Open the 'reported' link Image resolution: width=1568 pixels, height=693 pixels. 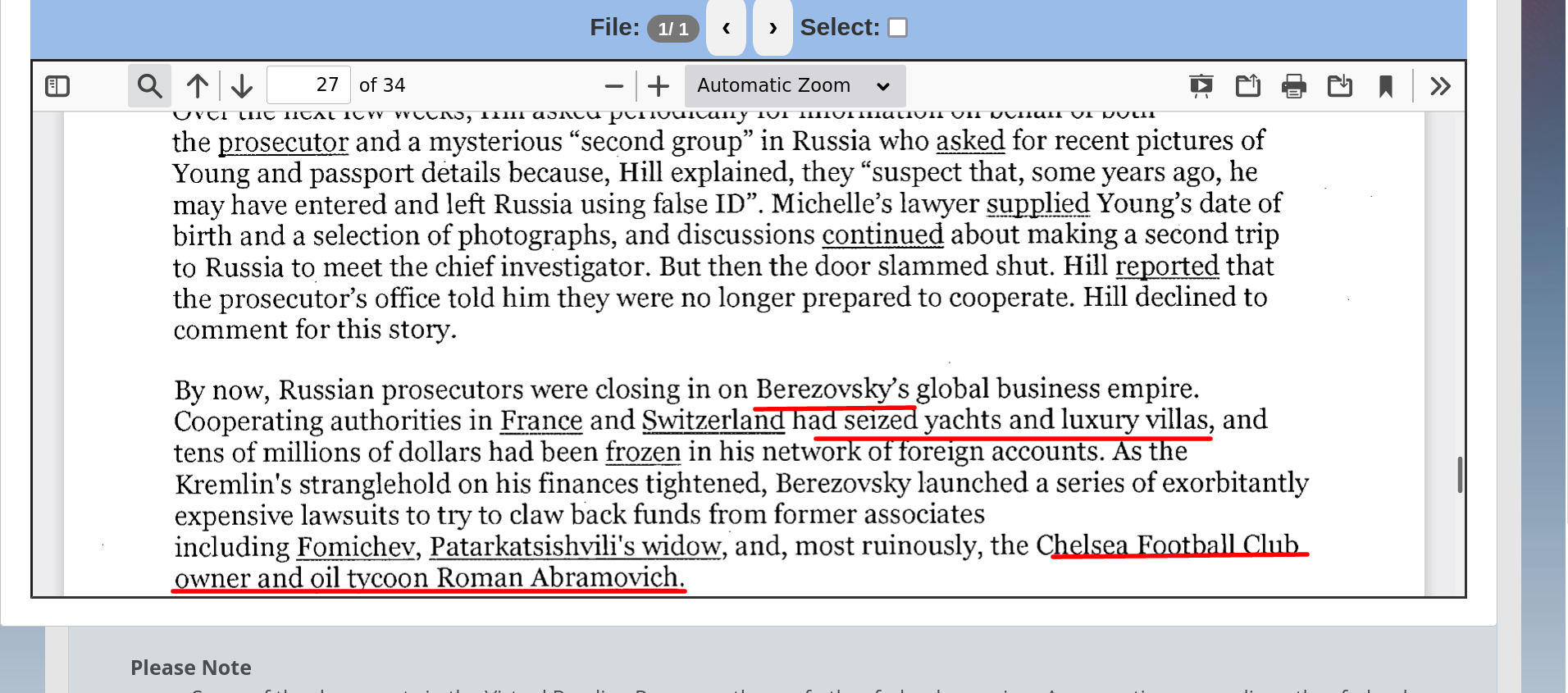point(1167,266)
